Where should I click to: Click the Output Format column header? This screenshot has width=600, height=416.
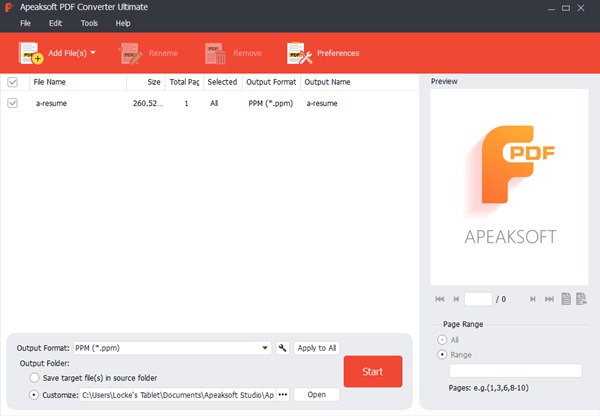click(271, 82)
